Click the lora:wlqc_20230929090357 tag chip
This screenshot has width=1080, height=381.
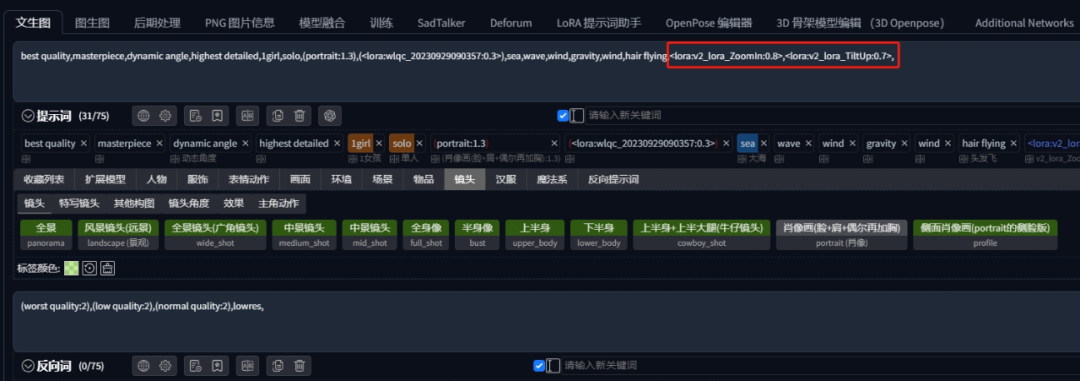[x=644, y=144]
